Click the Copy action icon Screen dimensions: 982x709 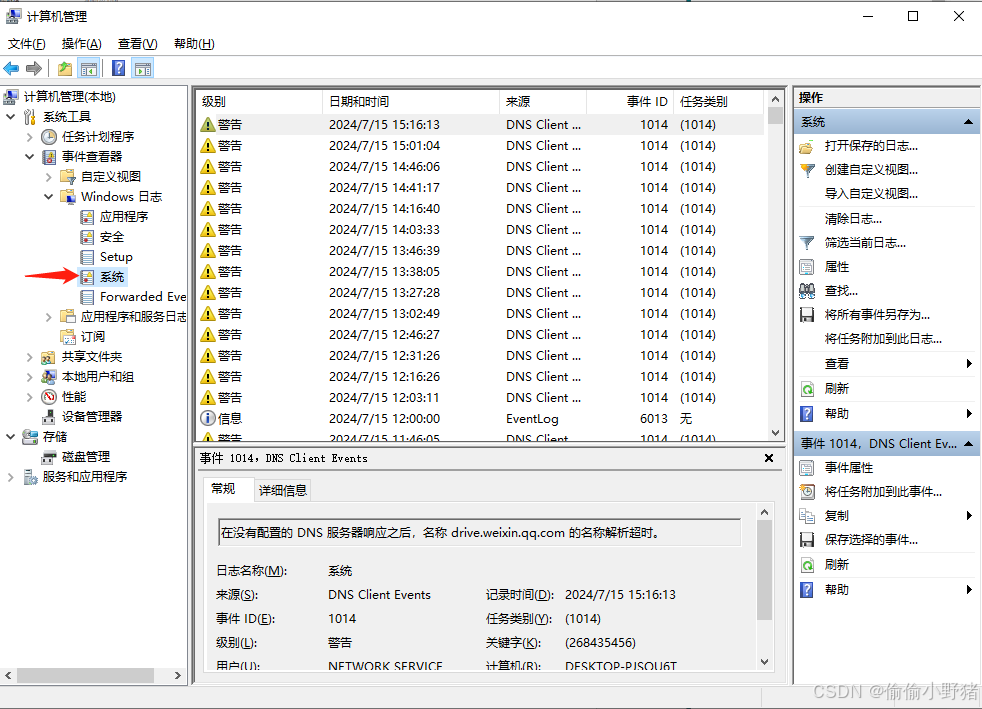tap(807, 515)
